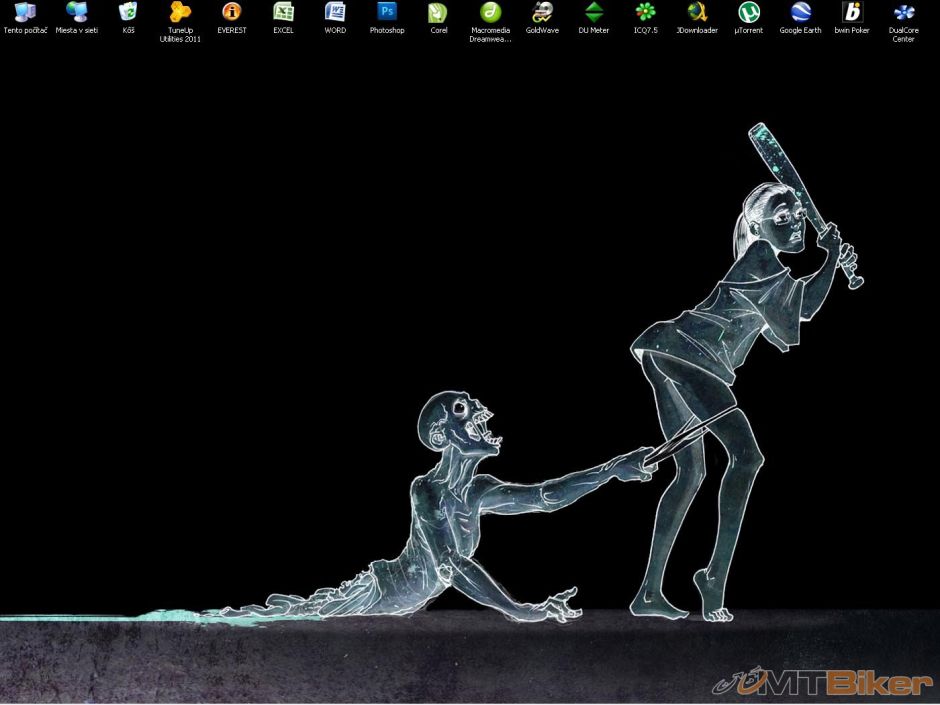The width and height of the screenshot is (940, 705).
Task: Click the Kôš recycle bin icon
Action: point(128,13)
